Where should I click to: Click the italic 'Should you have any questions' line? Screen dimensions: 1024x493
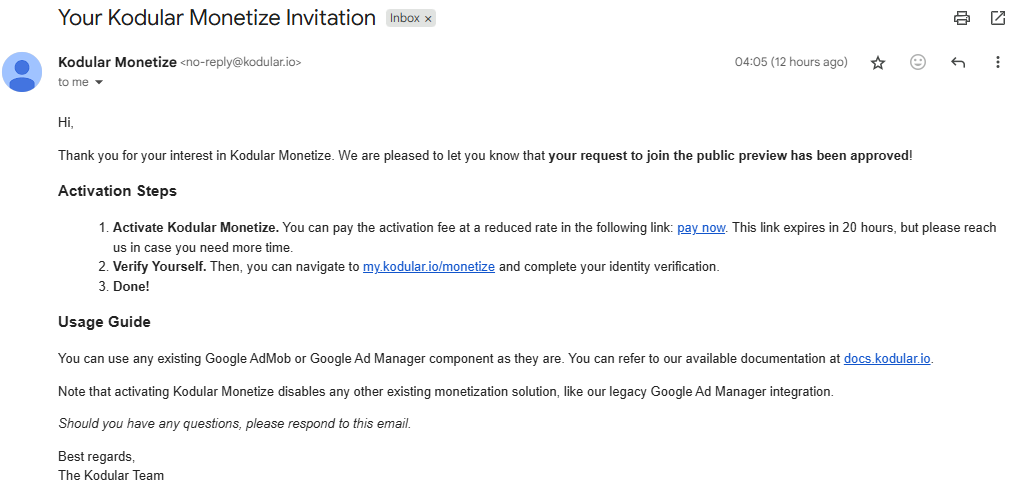pos(234,423)
